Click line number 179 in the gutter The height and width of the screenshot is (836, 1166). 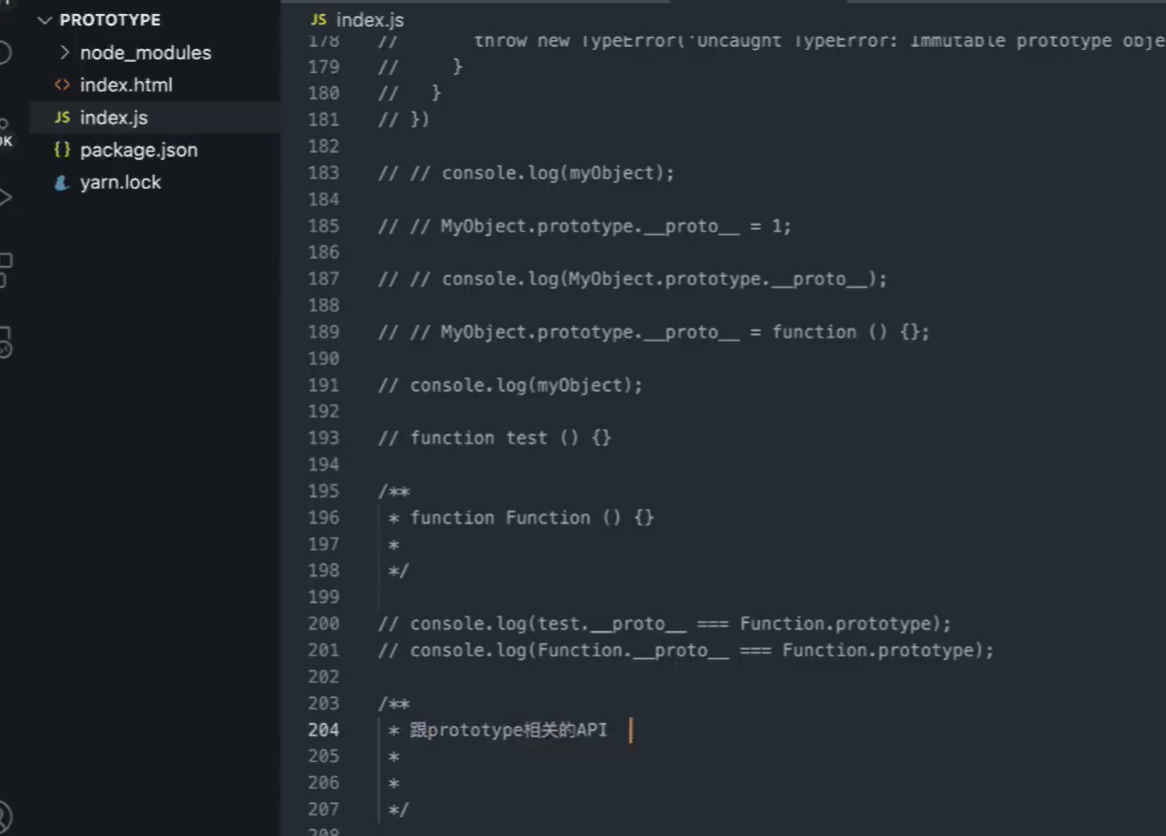[x=323, y=67]
